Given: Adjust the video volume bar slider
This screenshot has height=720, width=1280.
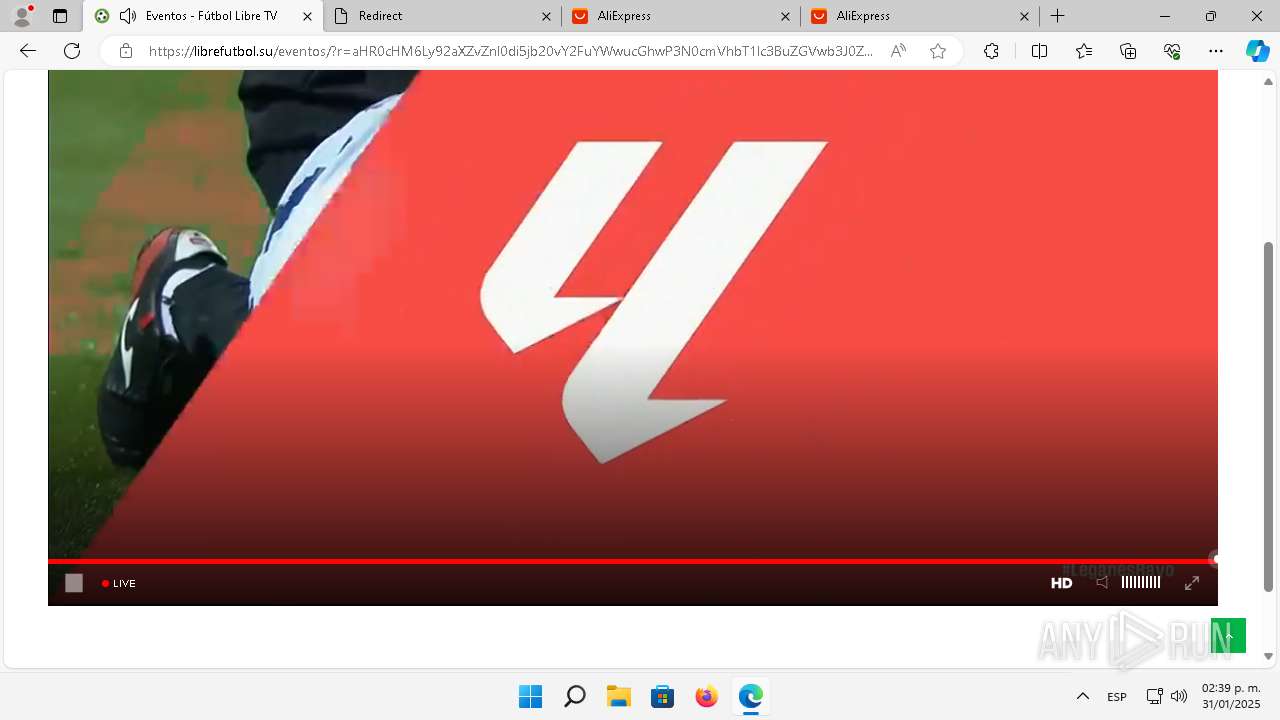Looking at the screenshot, I should pos(1141,582).
